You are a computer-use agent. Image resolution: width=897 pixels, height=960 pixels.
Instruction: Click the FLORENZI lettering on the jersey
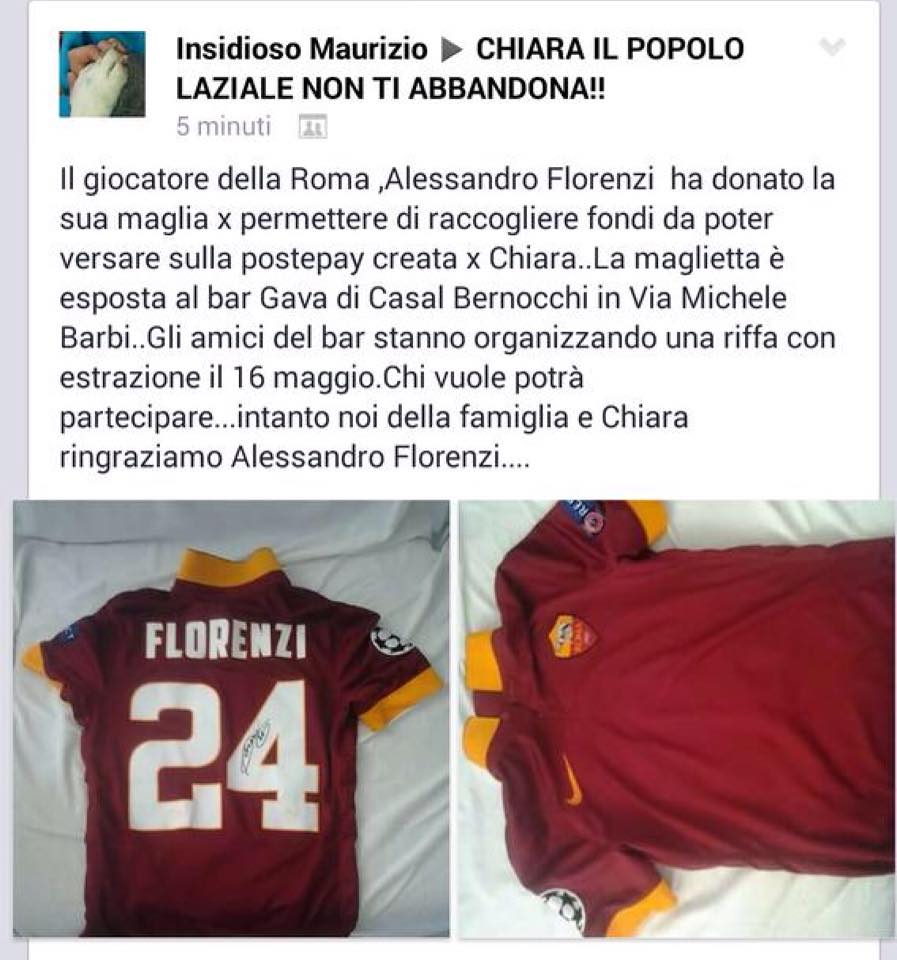pyautogui.click(x=225, y=641)
